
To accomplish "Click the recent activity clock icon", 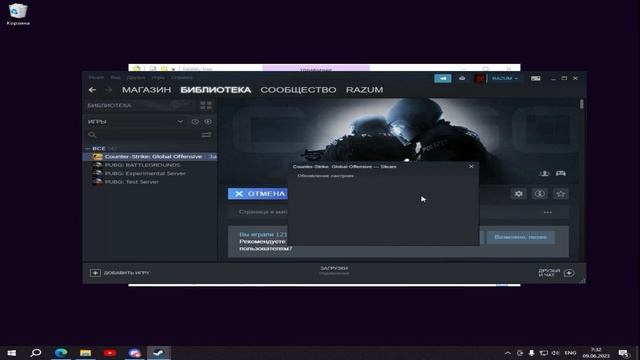I will (195, 122).
